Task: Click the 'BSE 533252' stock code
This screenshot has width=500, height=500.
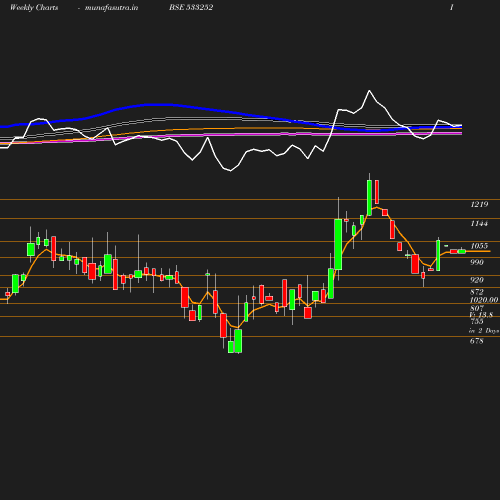Action: [191, 7]
